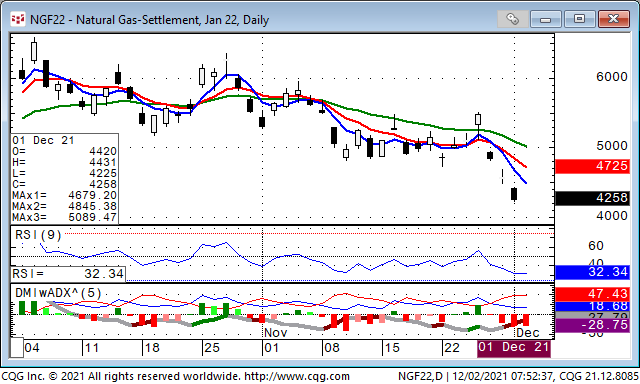Click the MAx3= 5089.47 value row

[64, 218]
